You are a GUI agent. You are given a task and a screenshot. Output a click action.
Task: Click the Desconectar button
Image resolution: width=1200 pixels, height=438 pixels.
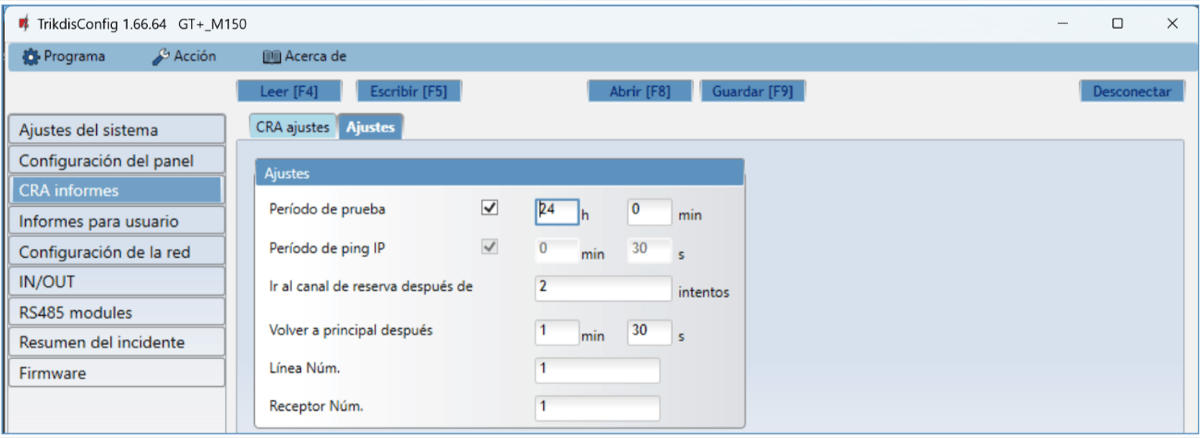tap(1131, 91)
